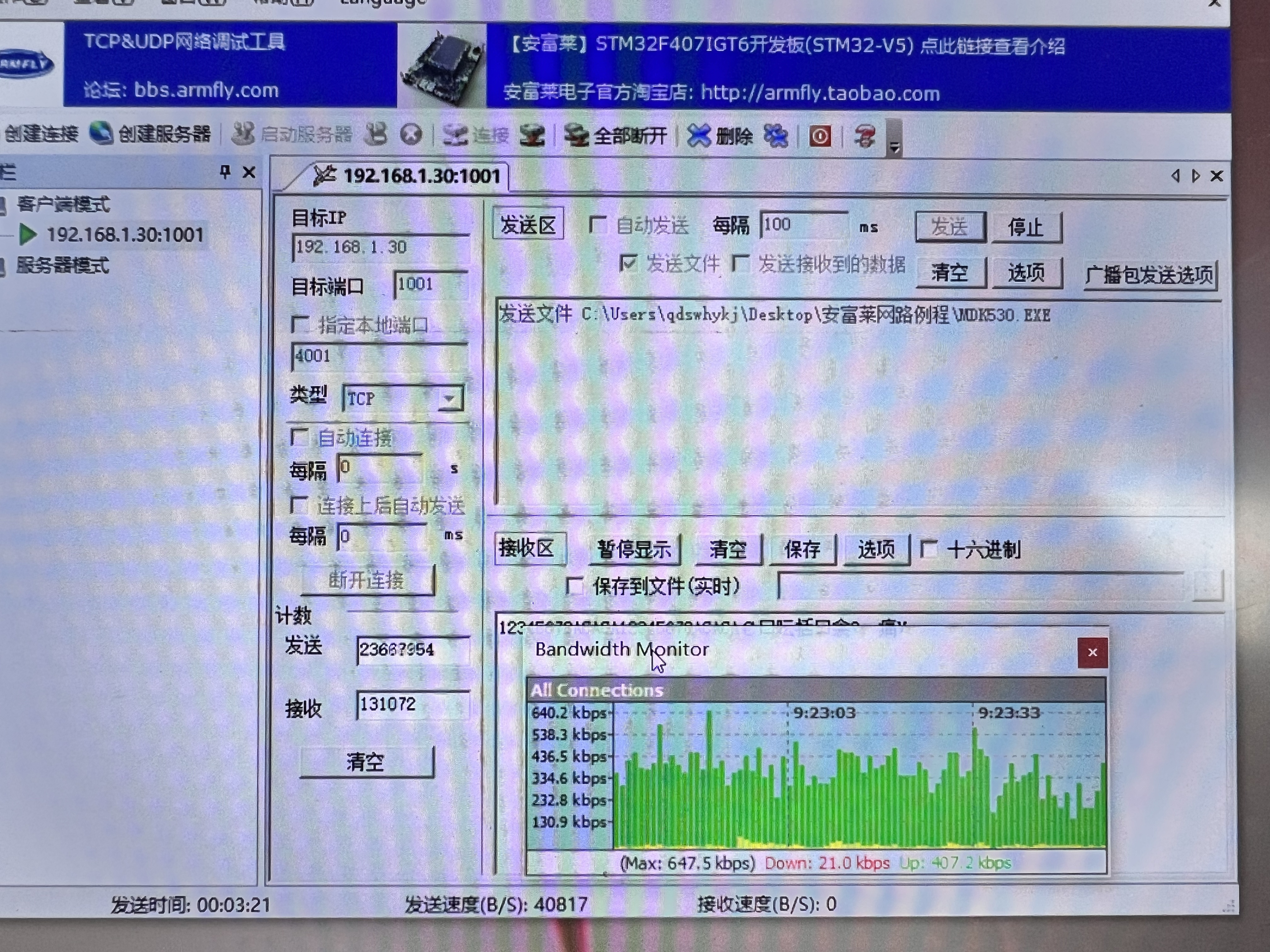Click the next tab right arrow

(x=1196, y=176)
